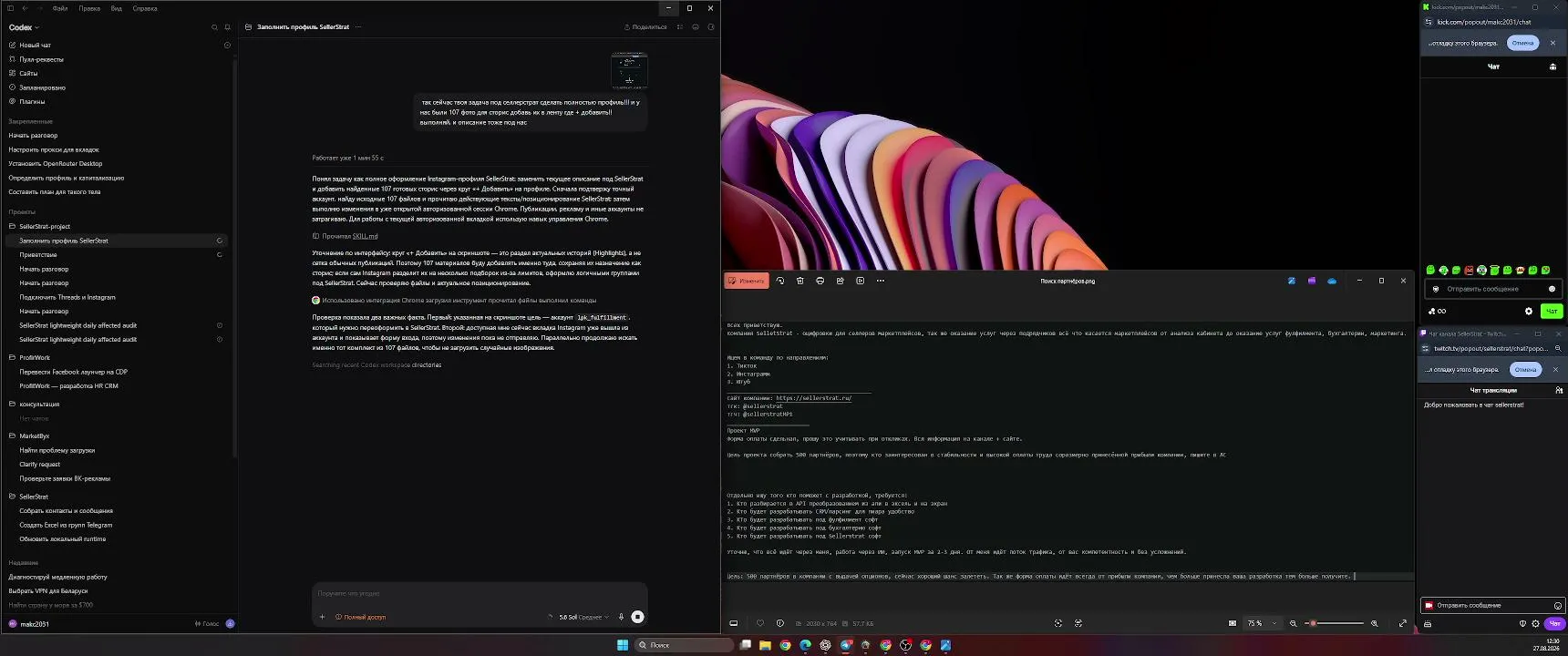Open the OneDrive icon in Photos toolbar

coord(1332,281)
